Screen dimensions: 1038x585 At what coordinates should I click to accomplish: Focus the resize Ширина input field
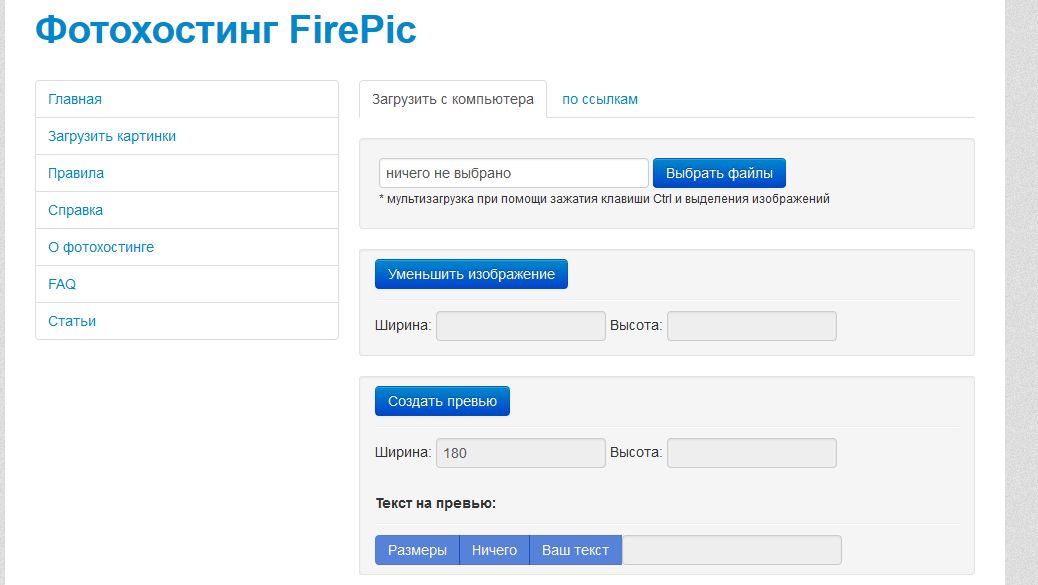point(521,326)
